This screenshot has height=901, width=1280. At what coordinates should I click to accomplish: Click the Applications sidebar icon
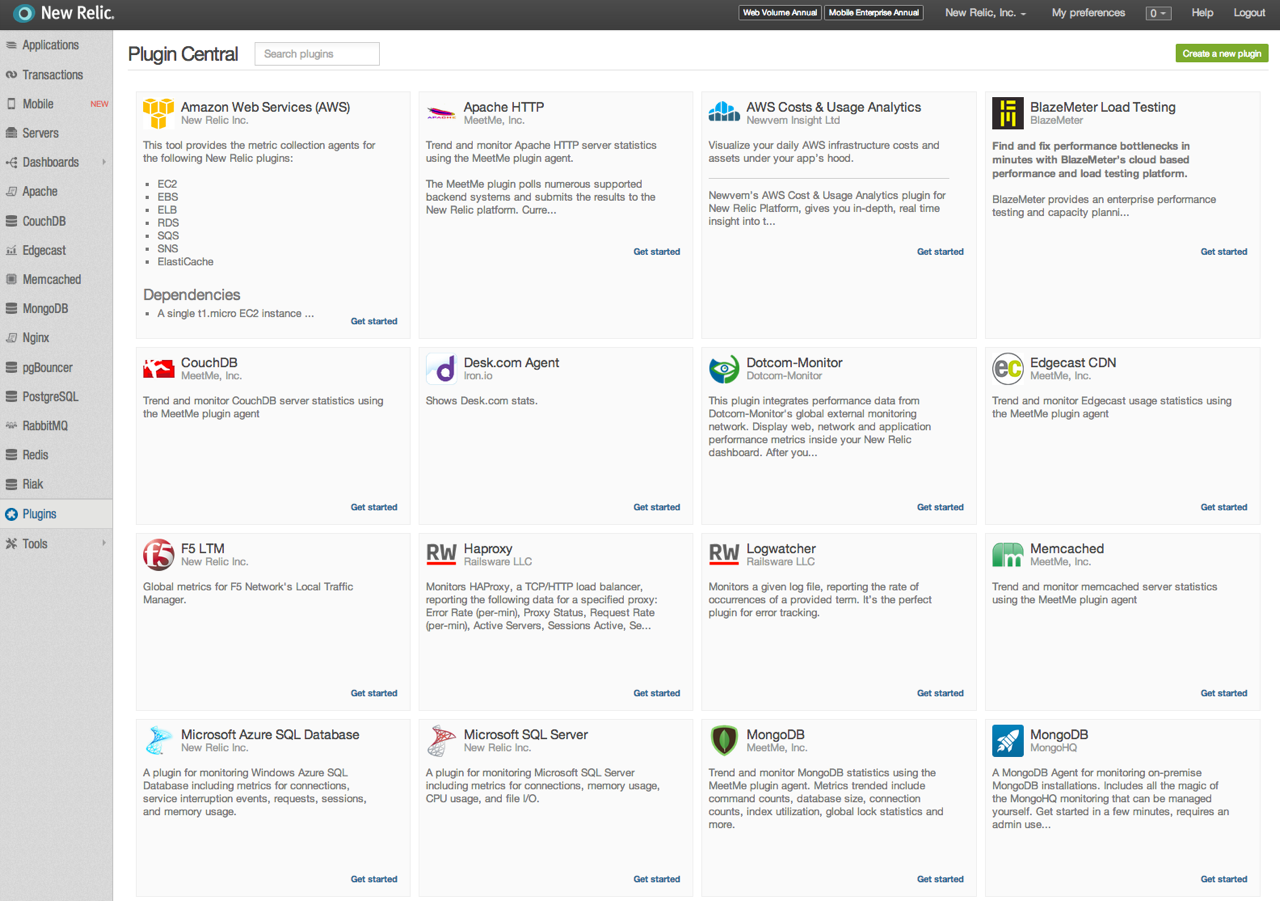[11, 45]
